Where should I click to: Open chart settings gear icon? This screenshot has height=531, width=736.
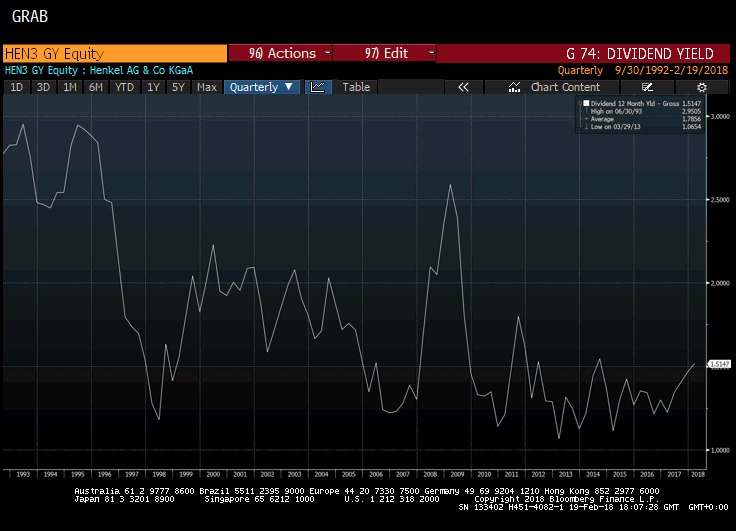click(702, 87)
